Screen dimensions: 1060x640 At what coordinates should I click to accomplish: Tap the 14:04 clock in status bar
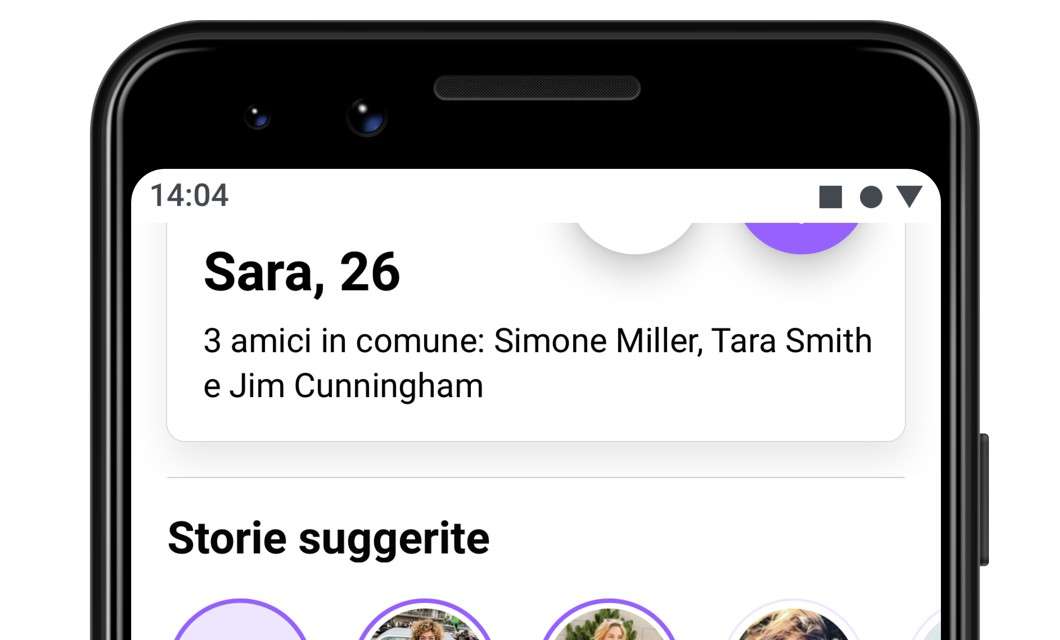(x=189, y=196)
